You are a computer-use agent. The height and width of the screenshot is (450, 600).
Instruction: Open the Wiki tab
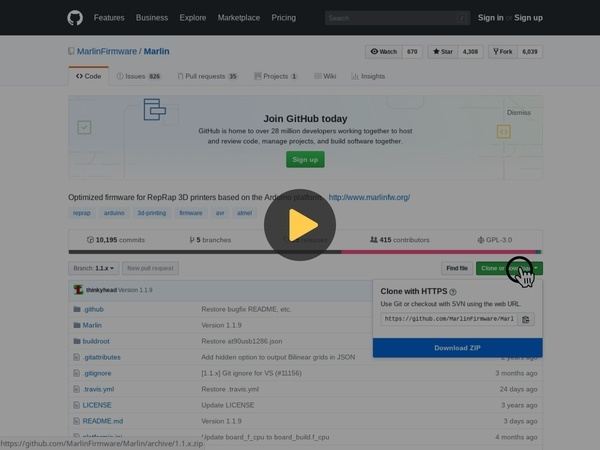[325, 76]
